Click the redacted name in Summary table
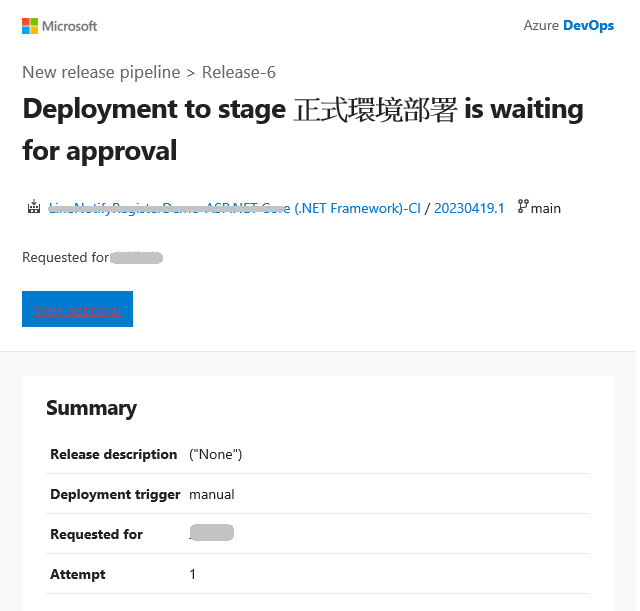The height and width of the screenshot is (611, 640). (x=212, y=533)
